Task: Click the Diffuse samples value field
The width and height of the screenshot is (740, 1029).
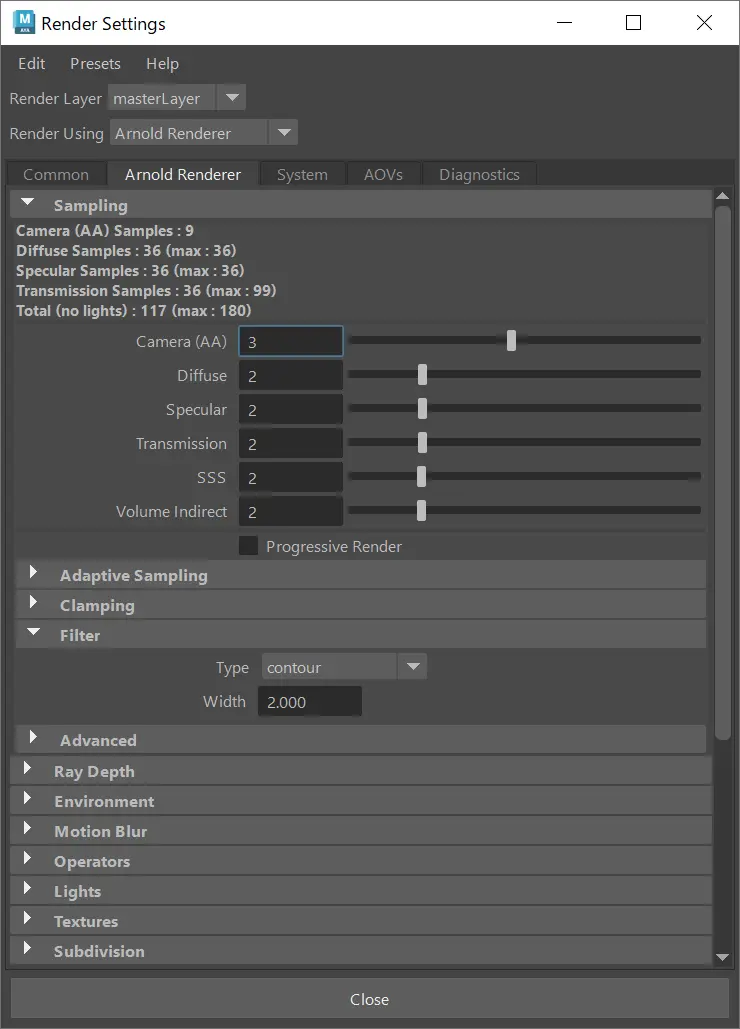Action: pyautogui.click(x=291, y=376)
